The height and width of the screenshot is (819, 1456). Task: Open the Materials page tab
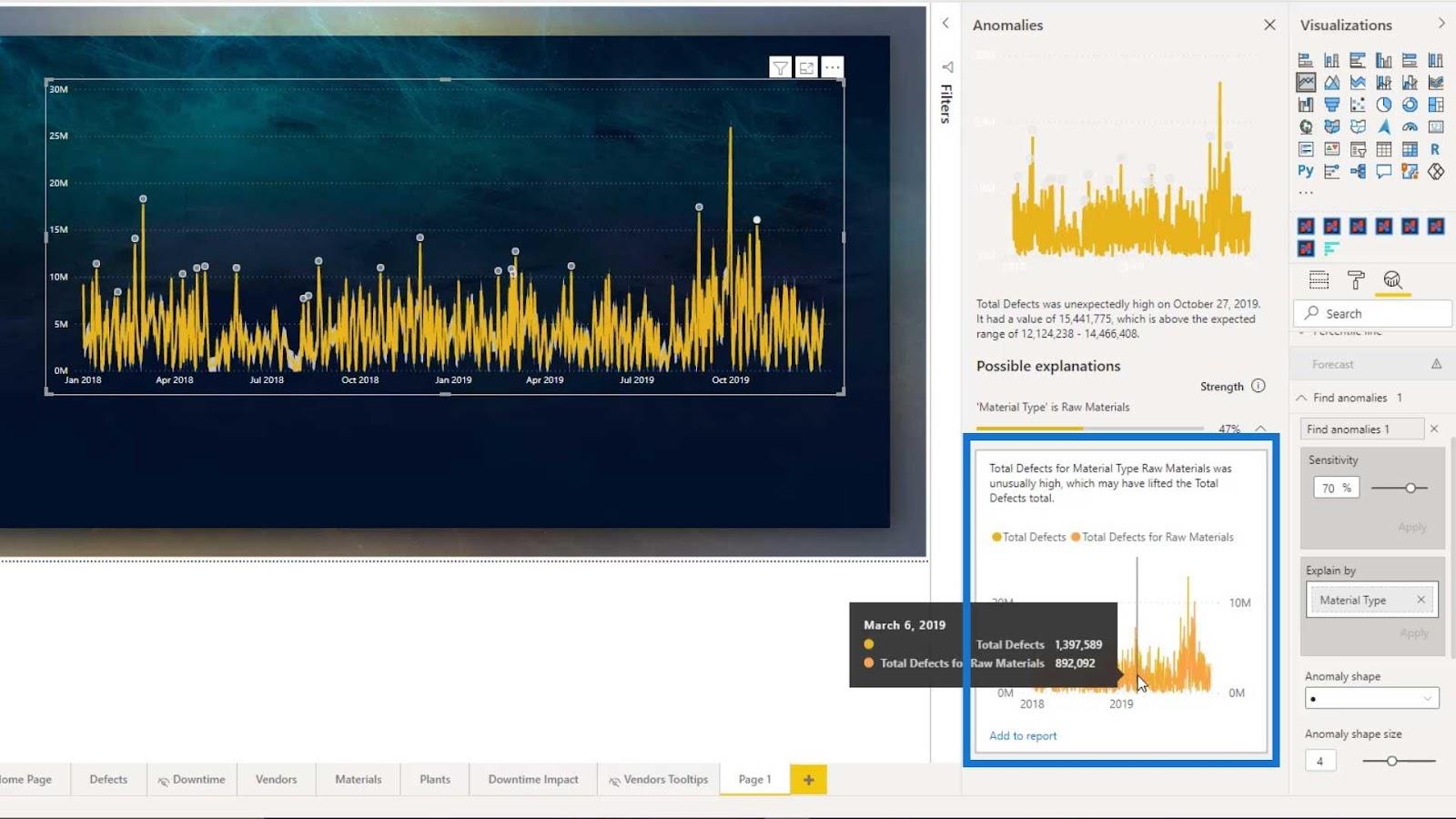(358, 779)
